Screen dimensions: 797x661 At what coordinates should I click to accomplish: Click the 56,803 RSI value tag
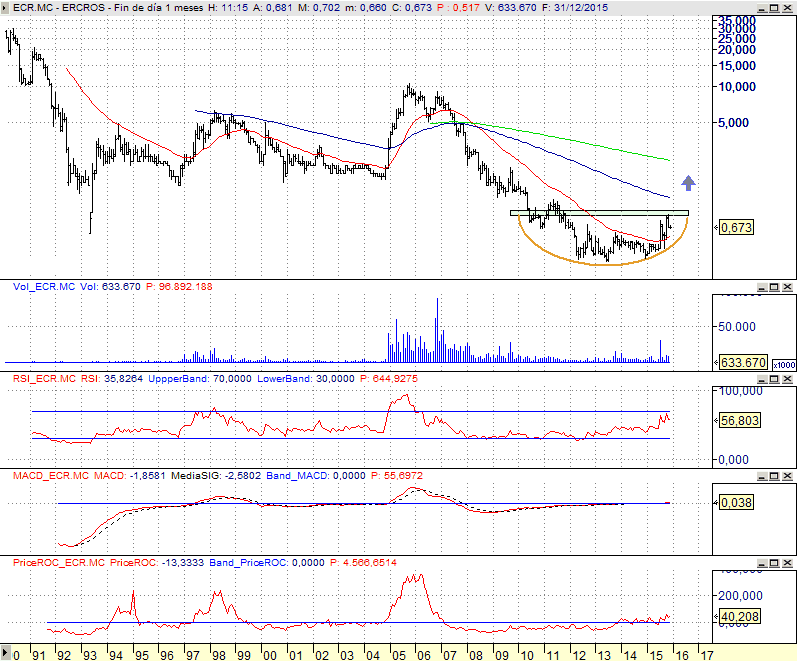coord(739,422)
